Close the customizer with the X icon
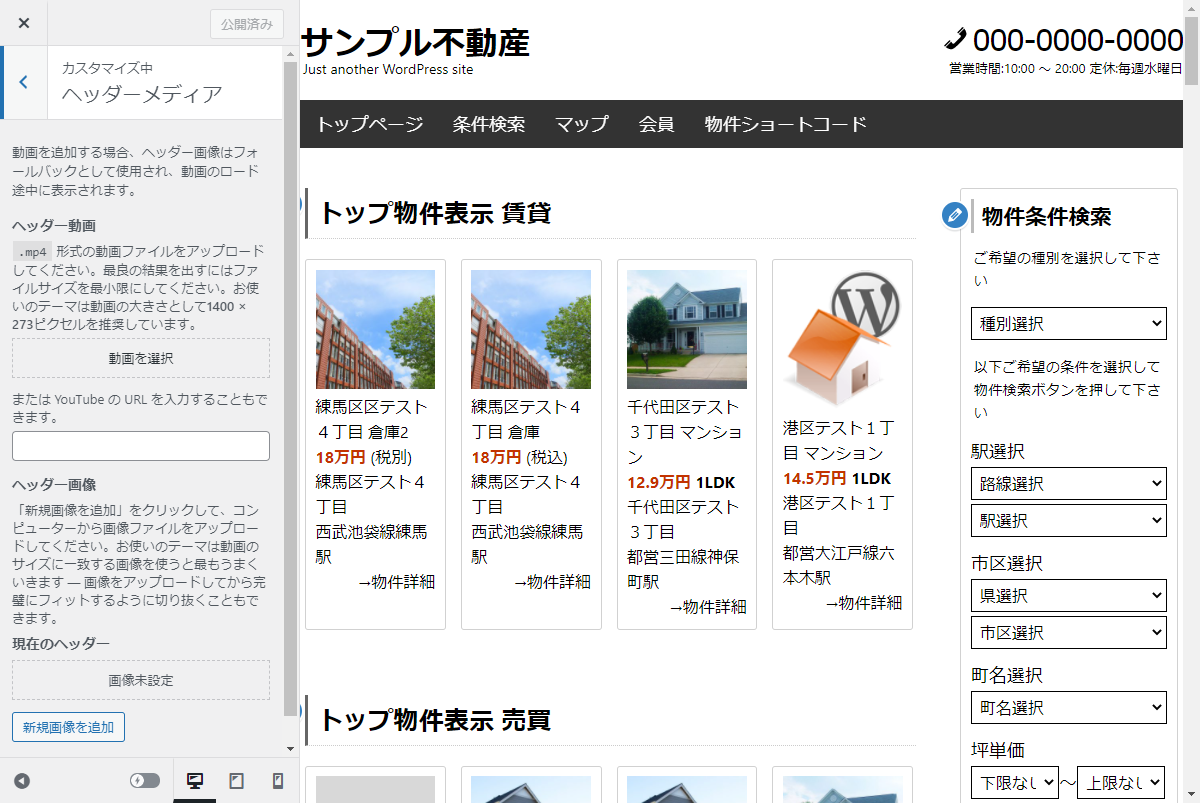1200x803 pixels. coord(24,24)
